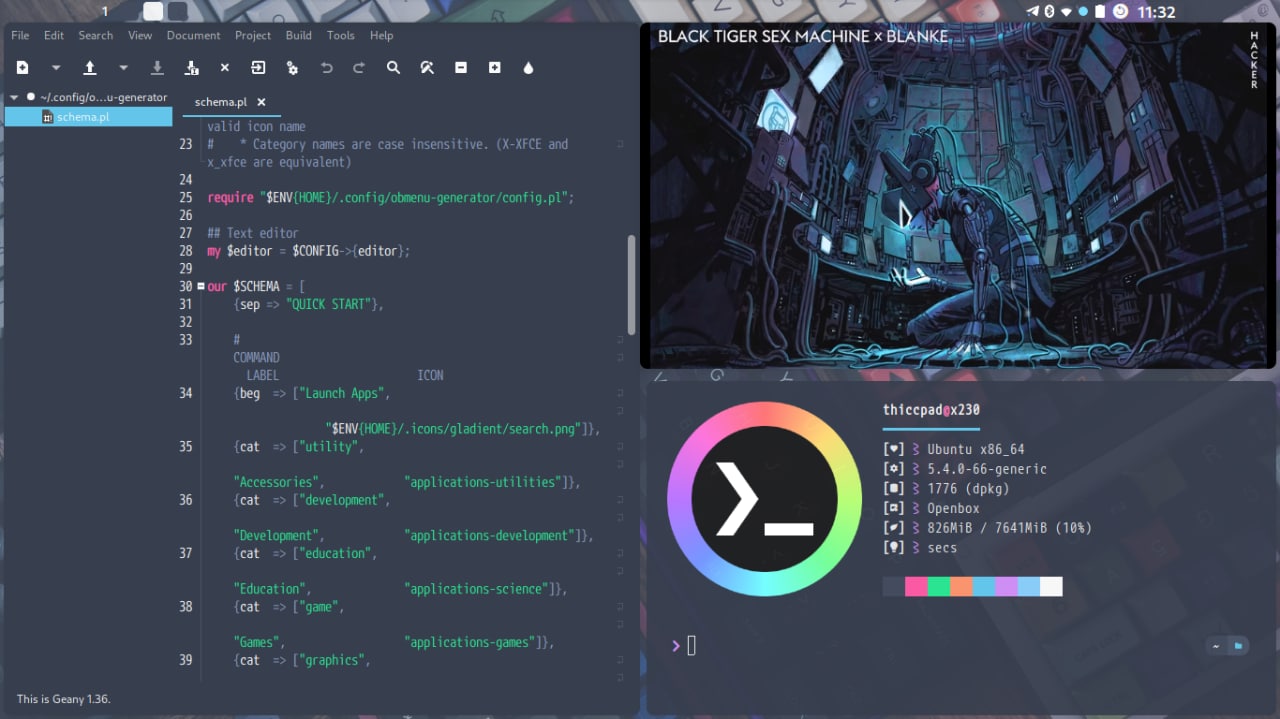Click the Bluetooth tray icon
The width and height of the screenshot is (1280, 719).
pyautogui.click(x=1050, y=11)
